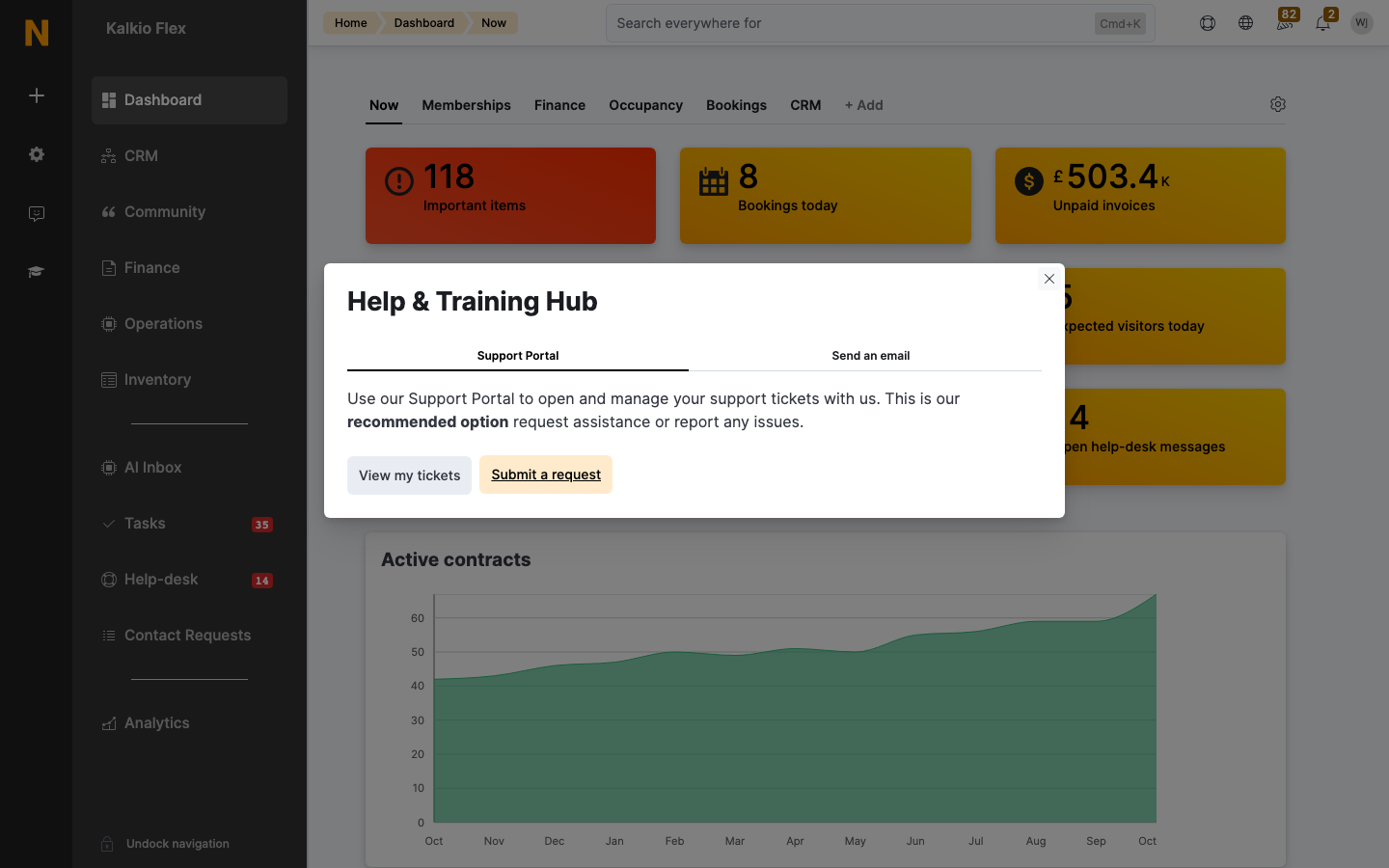The width and height of the screenshot is (1389, 868).
Task: Switch to Support Portal tab
Action: point(518,356)
